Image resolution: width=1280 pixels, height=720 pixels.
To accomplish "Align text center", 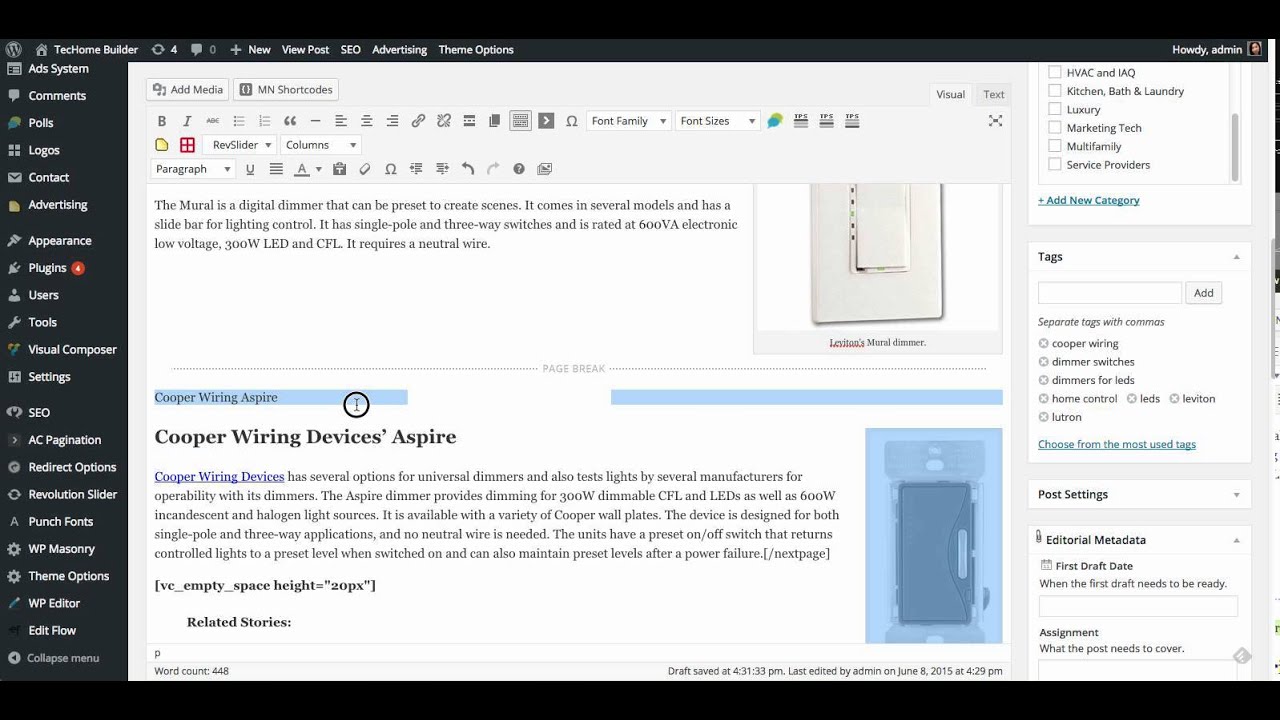I will (367, 121).
